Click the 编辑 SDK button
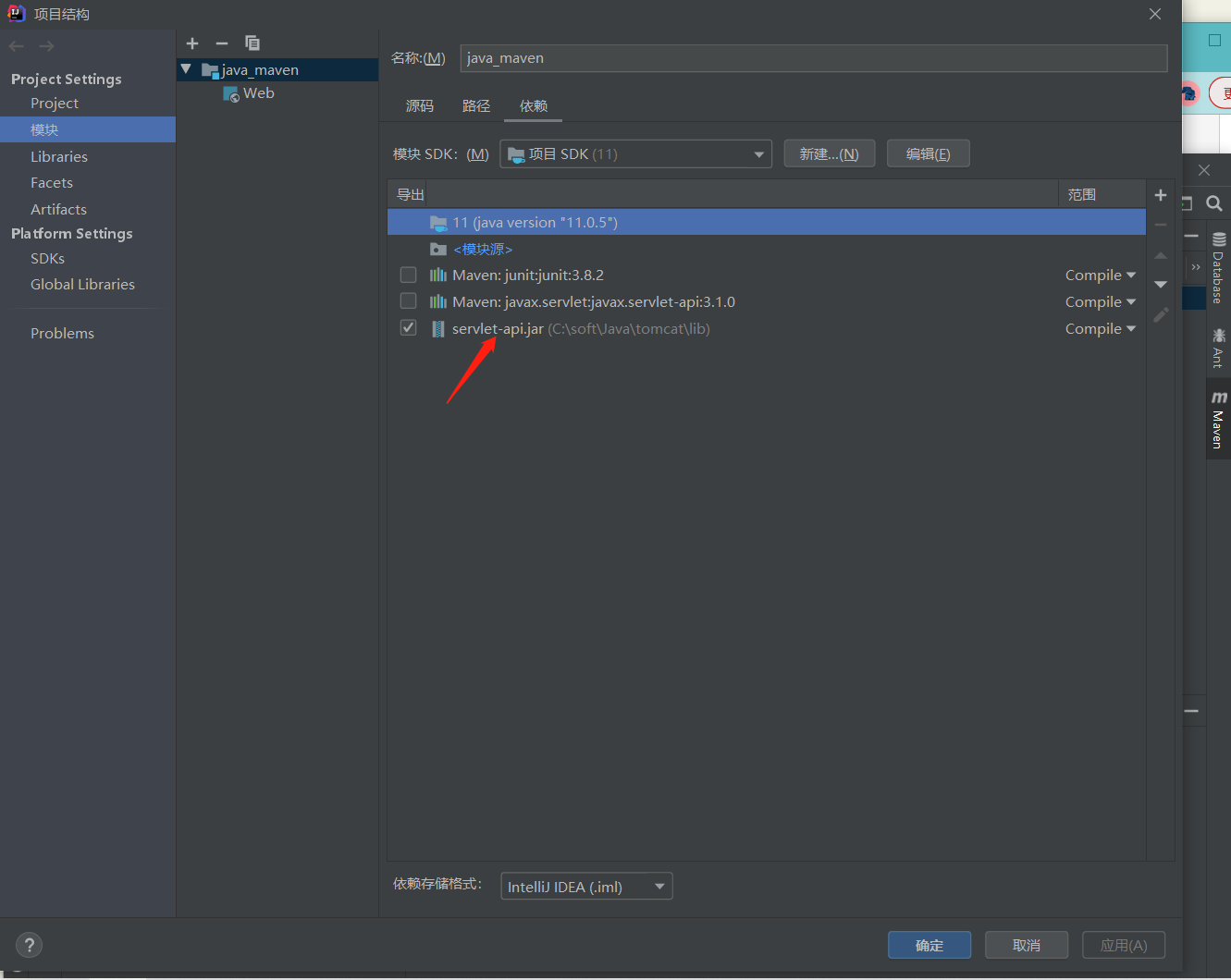 [929, 153]
